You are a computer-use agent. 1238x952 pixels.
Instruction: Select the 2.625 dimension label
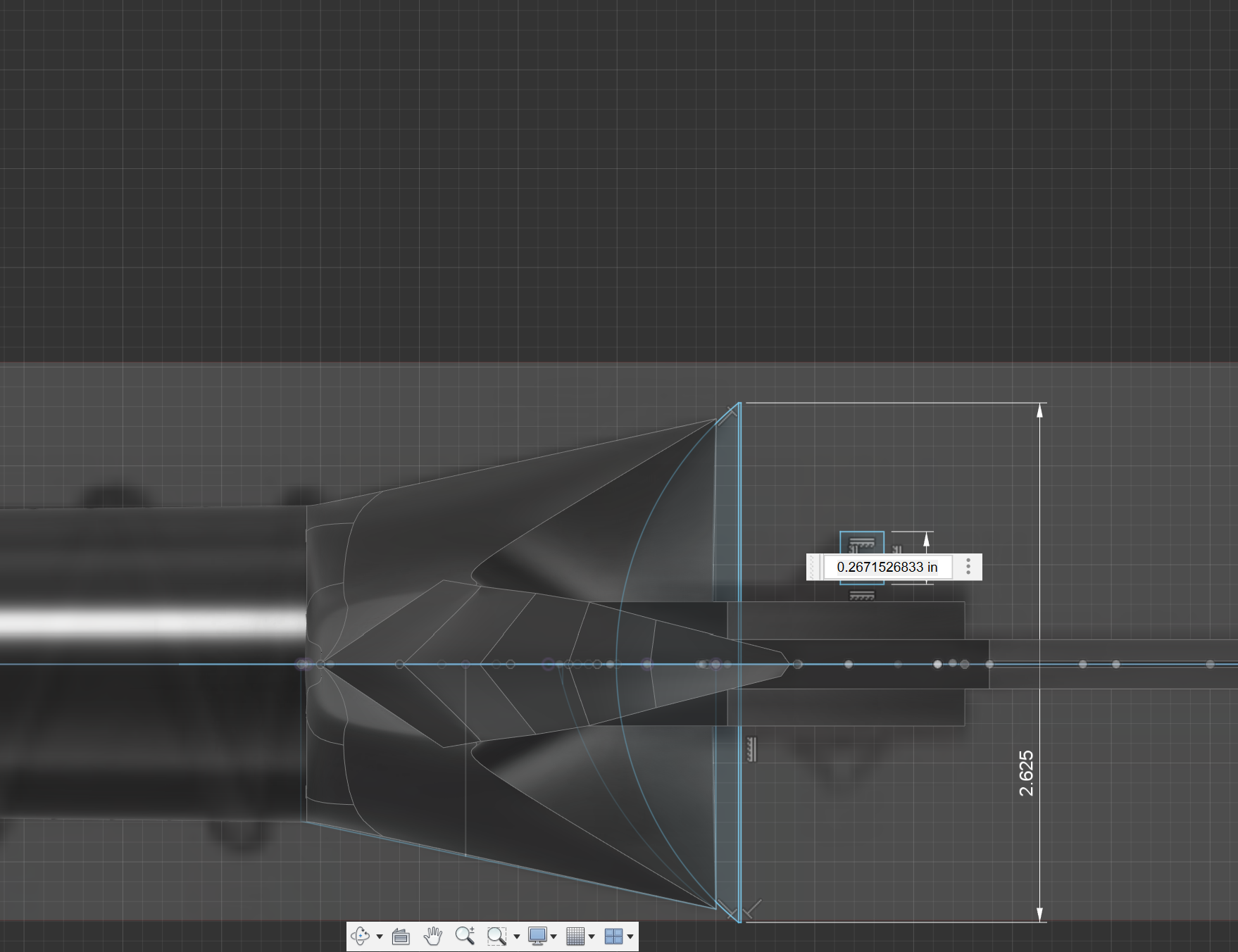pyautogui.click(x=1027, y=773)
